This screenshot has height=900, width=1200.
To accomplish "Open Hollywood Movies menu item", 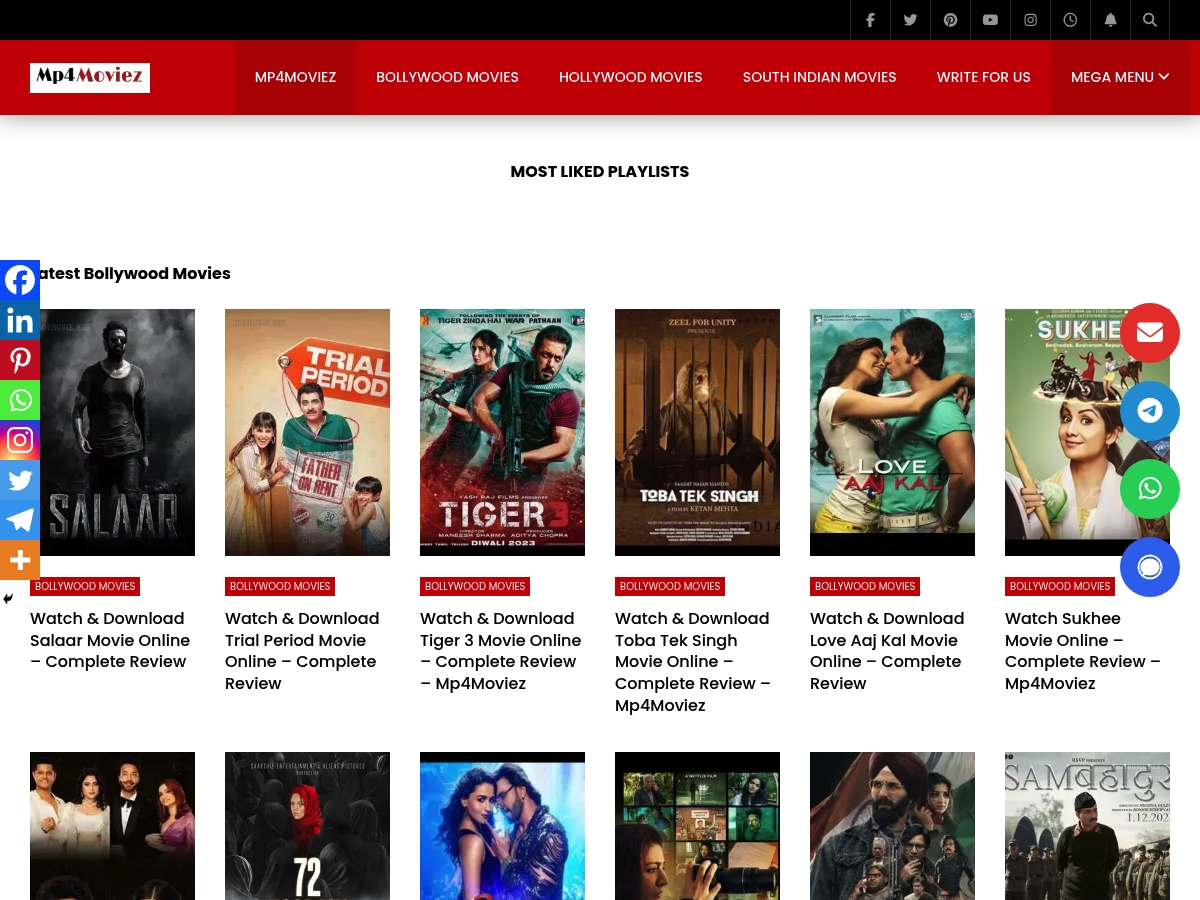I will (x=631, y=77).
